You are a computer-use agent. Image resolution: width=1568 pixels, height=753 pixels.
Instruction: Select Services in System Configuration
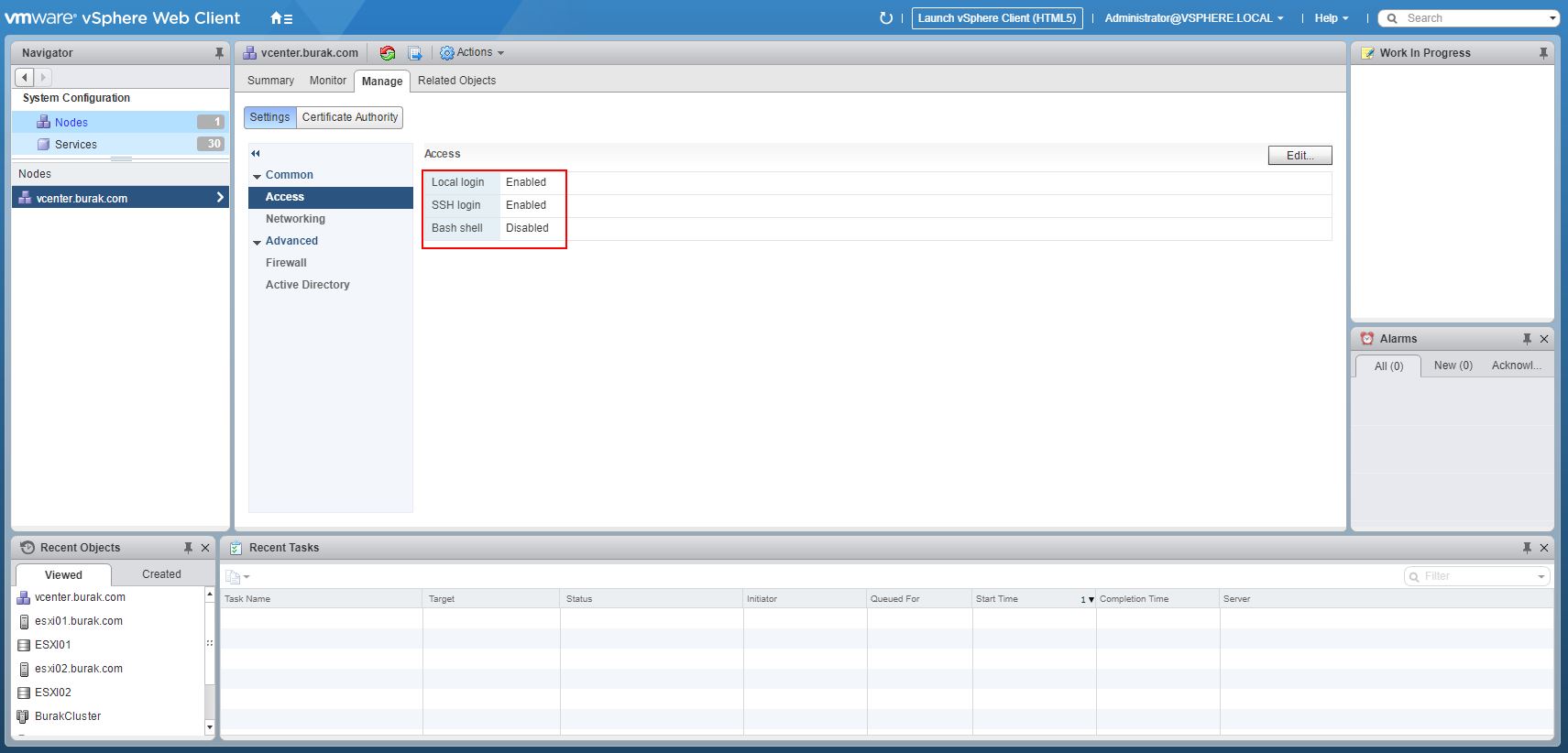(x=120, y=144)
